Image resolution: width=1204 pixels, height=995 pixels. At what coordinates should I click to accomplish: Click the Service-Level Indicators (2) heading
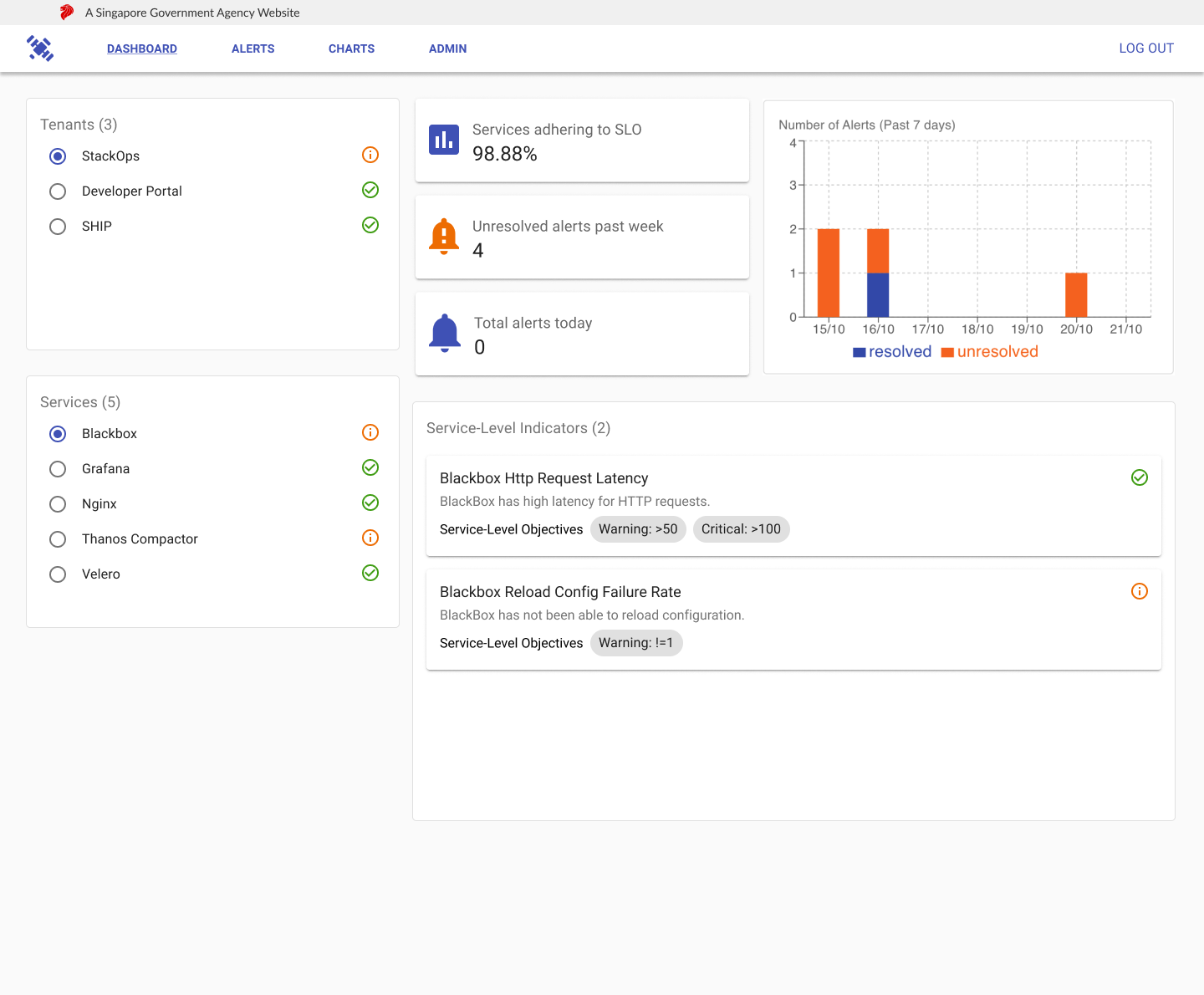pyautogui.click(x=518, y=428)
